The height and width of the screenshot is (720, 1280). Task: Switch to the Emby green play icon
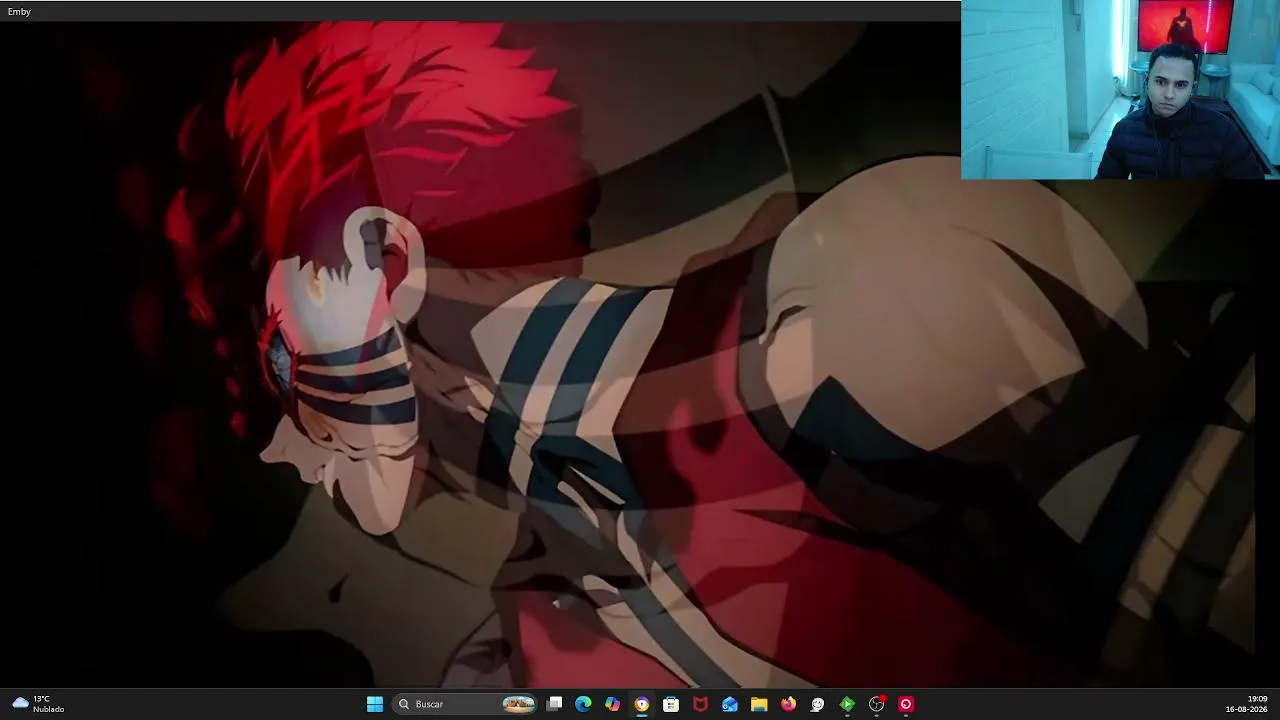point(847,704)
